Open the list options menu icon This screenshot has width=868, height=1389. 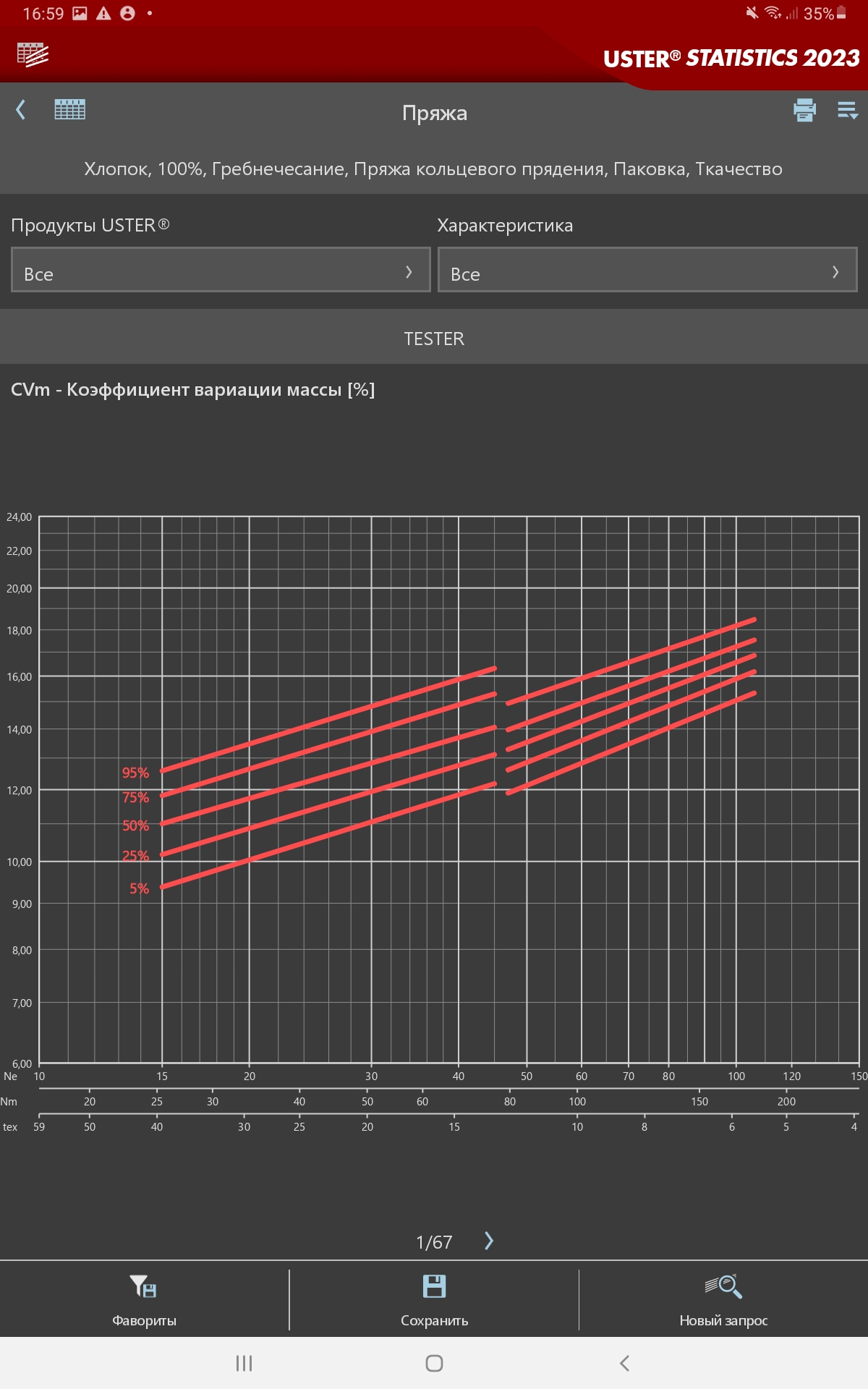pyautogui.click(x=848, y=111)
